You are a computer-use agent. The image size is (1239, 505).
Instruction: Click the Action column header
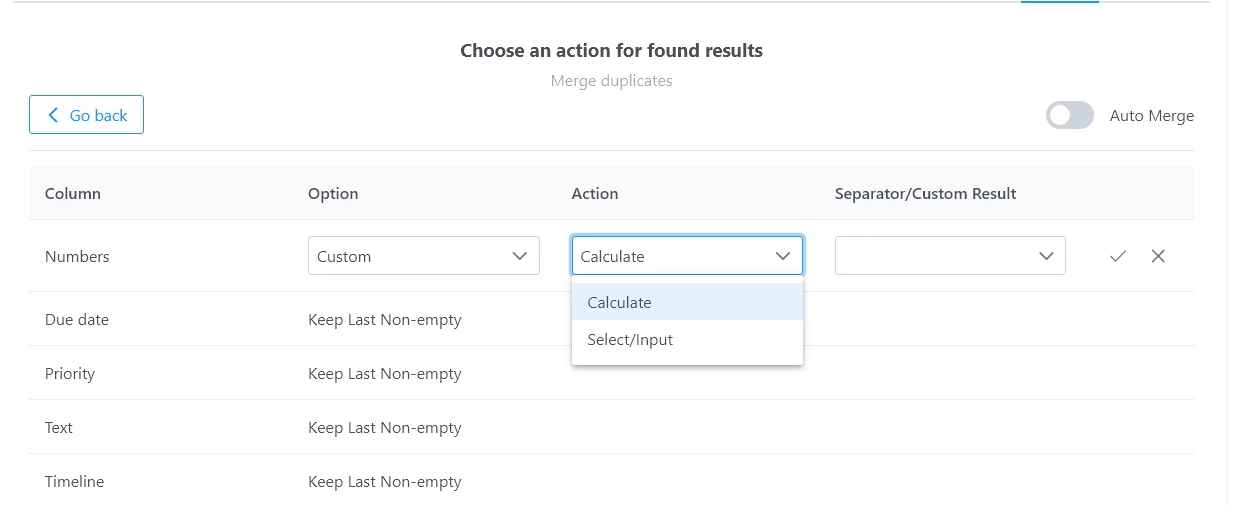pos(595,194)
